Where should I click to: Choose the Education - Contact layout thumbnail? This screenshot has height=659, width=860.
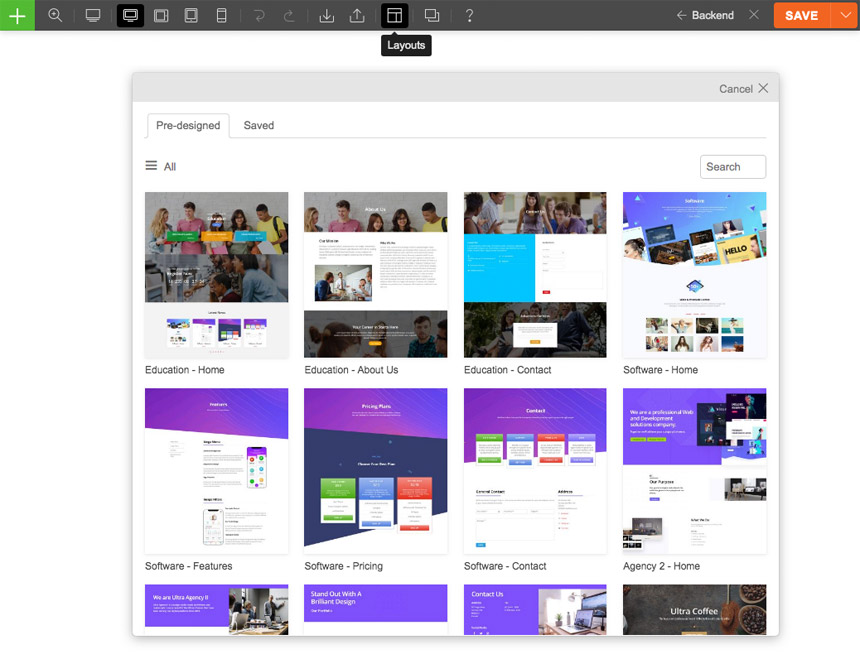click(x=535, y=275)
